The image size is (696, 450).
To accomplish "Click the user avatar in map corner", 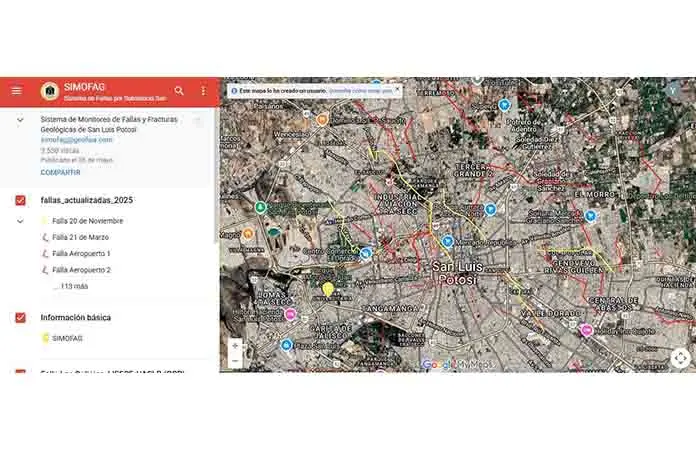I will 673,89.
